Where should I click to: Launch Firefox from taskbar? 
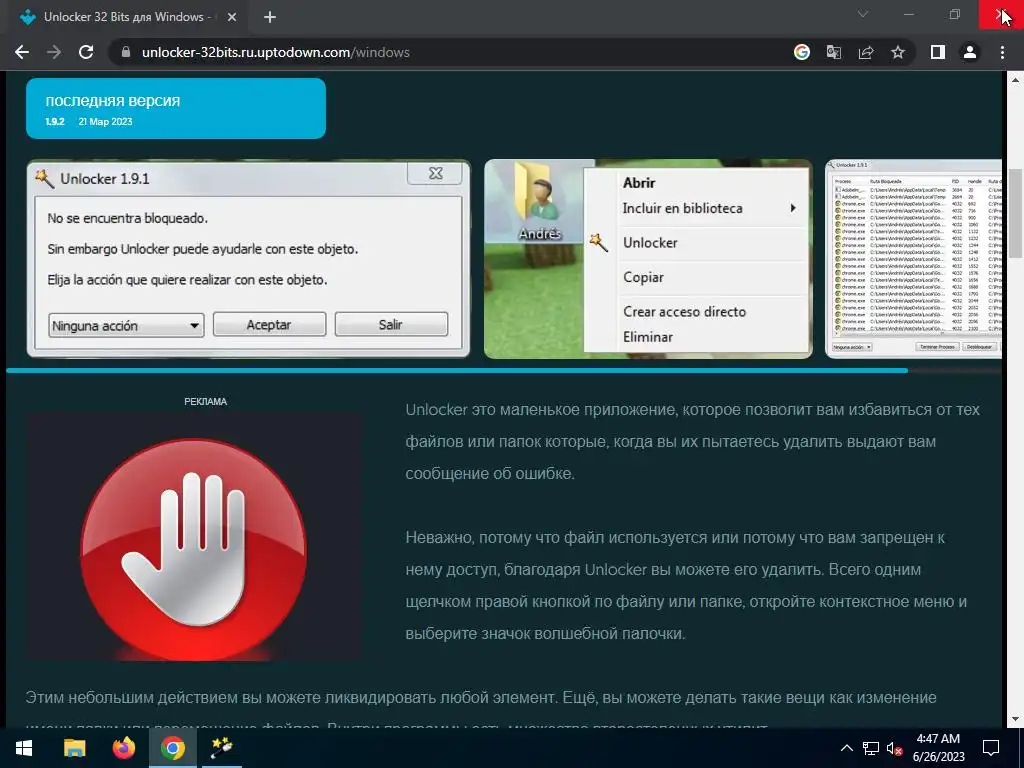(123, 748)
